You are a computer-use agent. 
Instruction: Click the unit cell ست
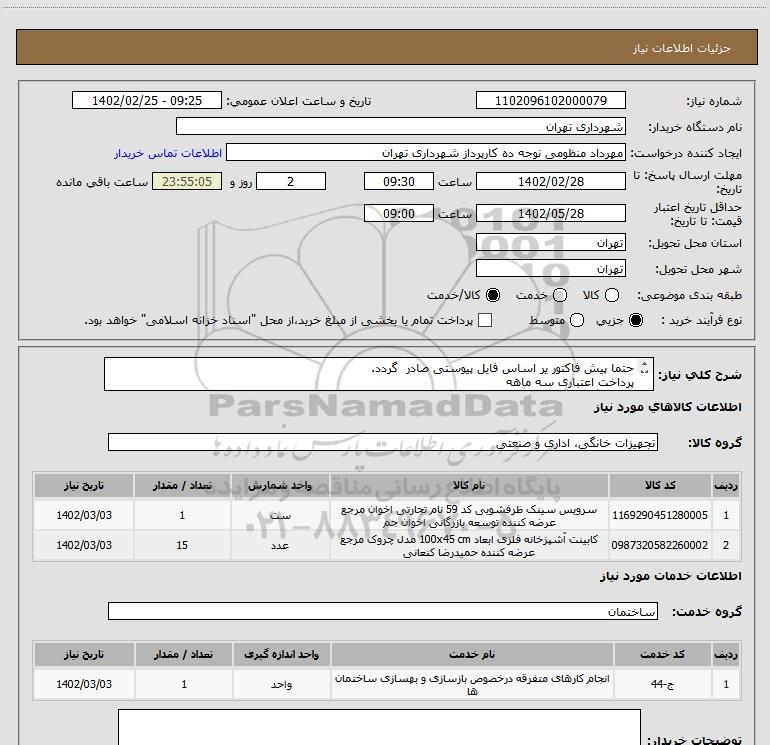pyautogui.click(x=280, y=515)
